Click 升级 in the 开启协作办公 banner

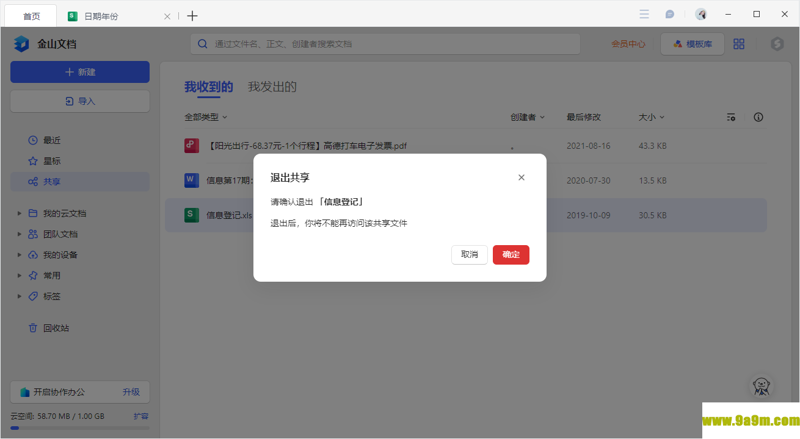(131, 392)
